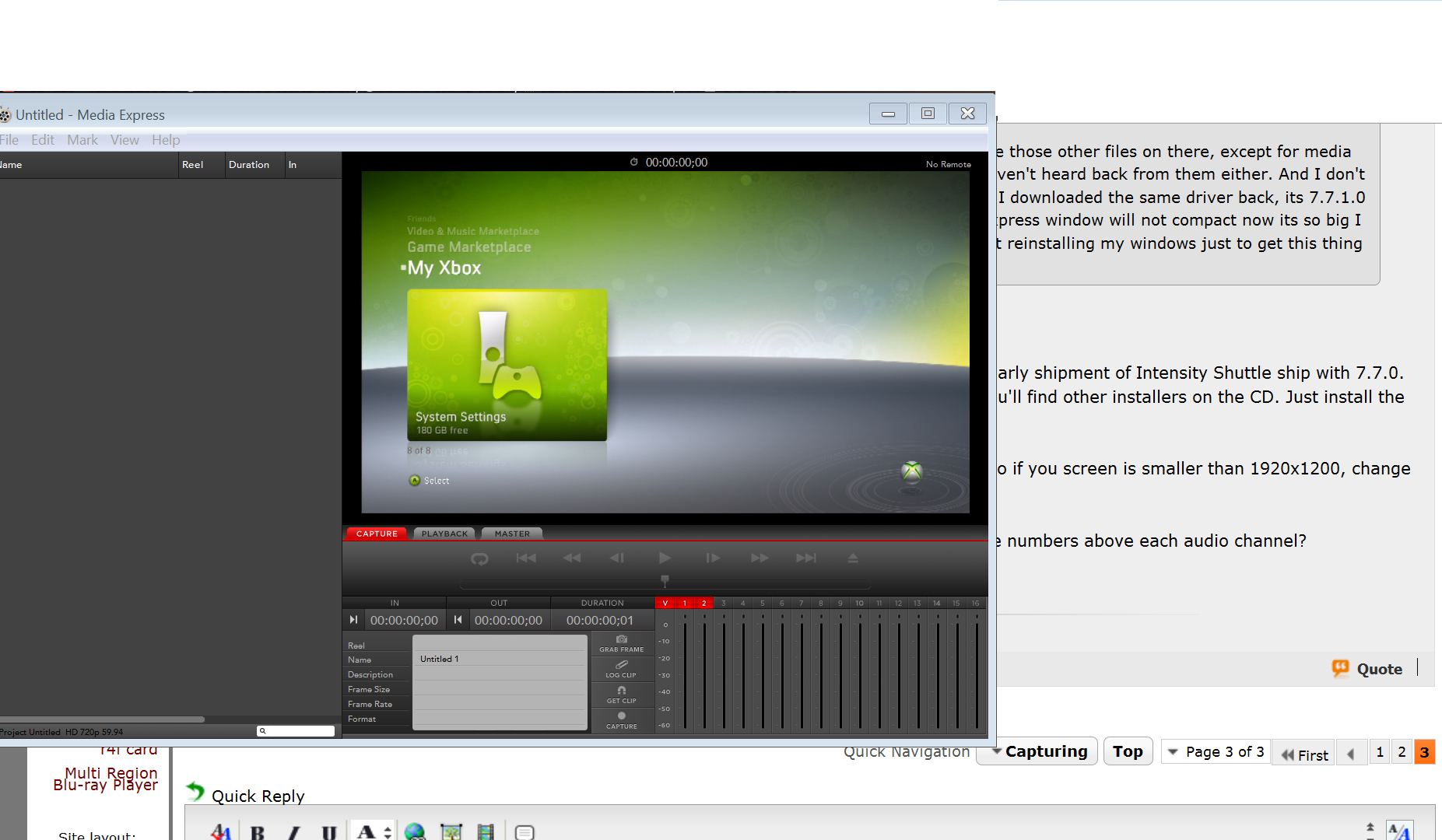Click the play button in Media Express
This screenshot has height=840, width=1442.
pyautogui.click(x=665, y=558)
